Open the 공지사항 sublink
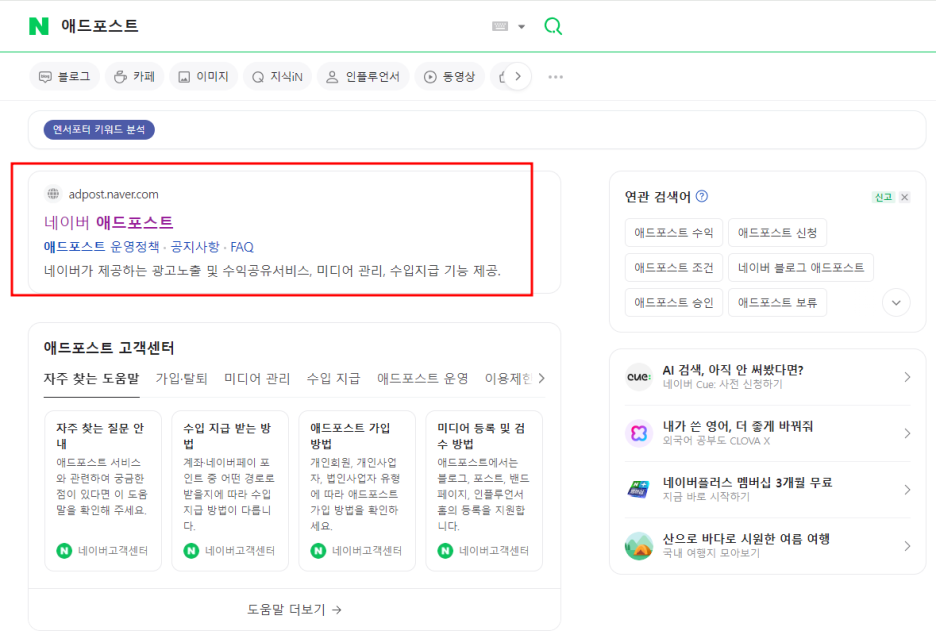This screenshot has height=631, width=936. (195, 247)
